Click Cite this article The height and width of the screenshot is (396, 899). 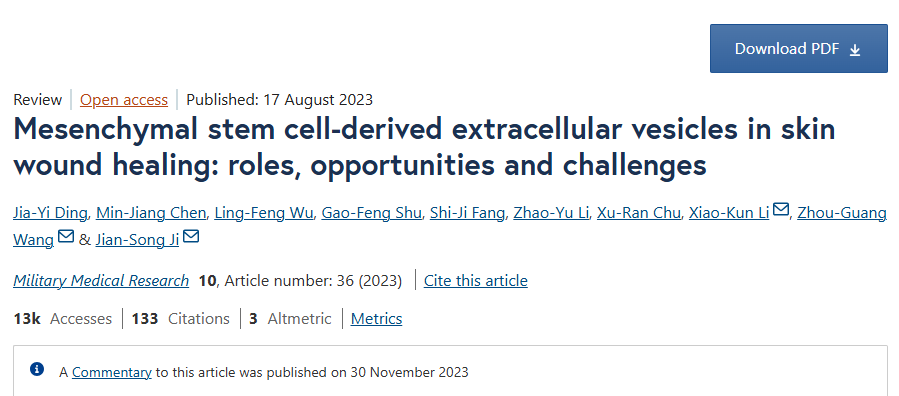pos(476,281)
